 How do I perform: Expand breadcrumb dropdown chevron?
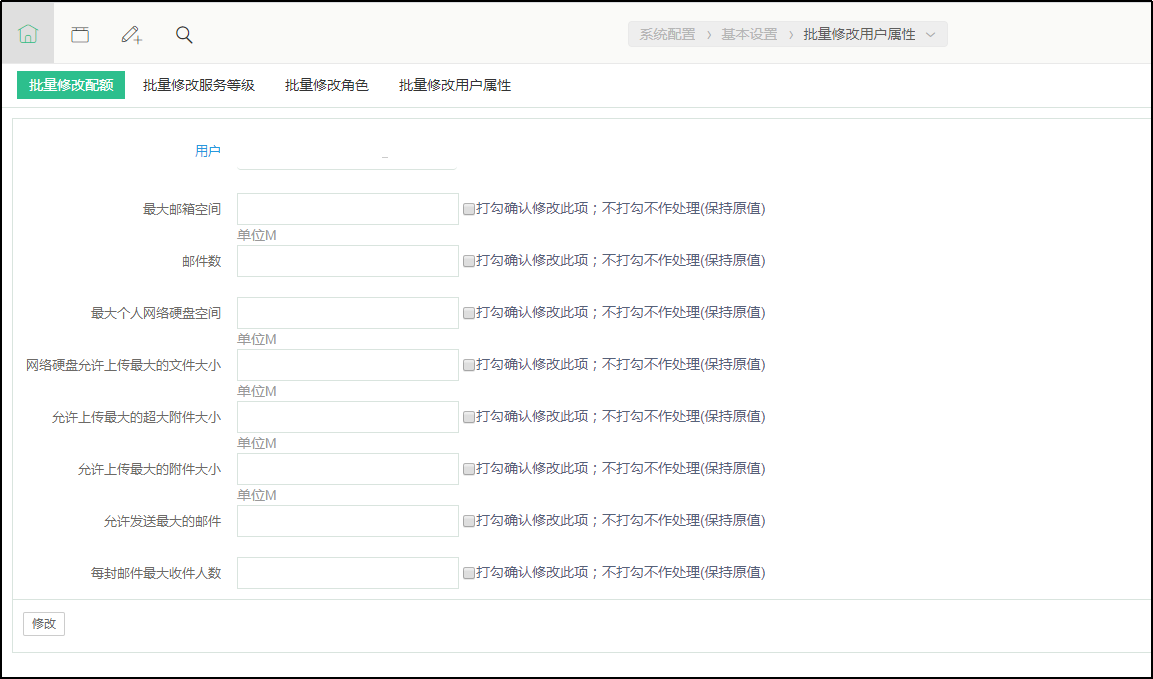(931, 35)
